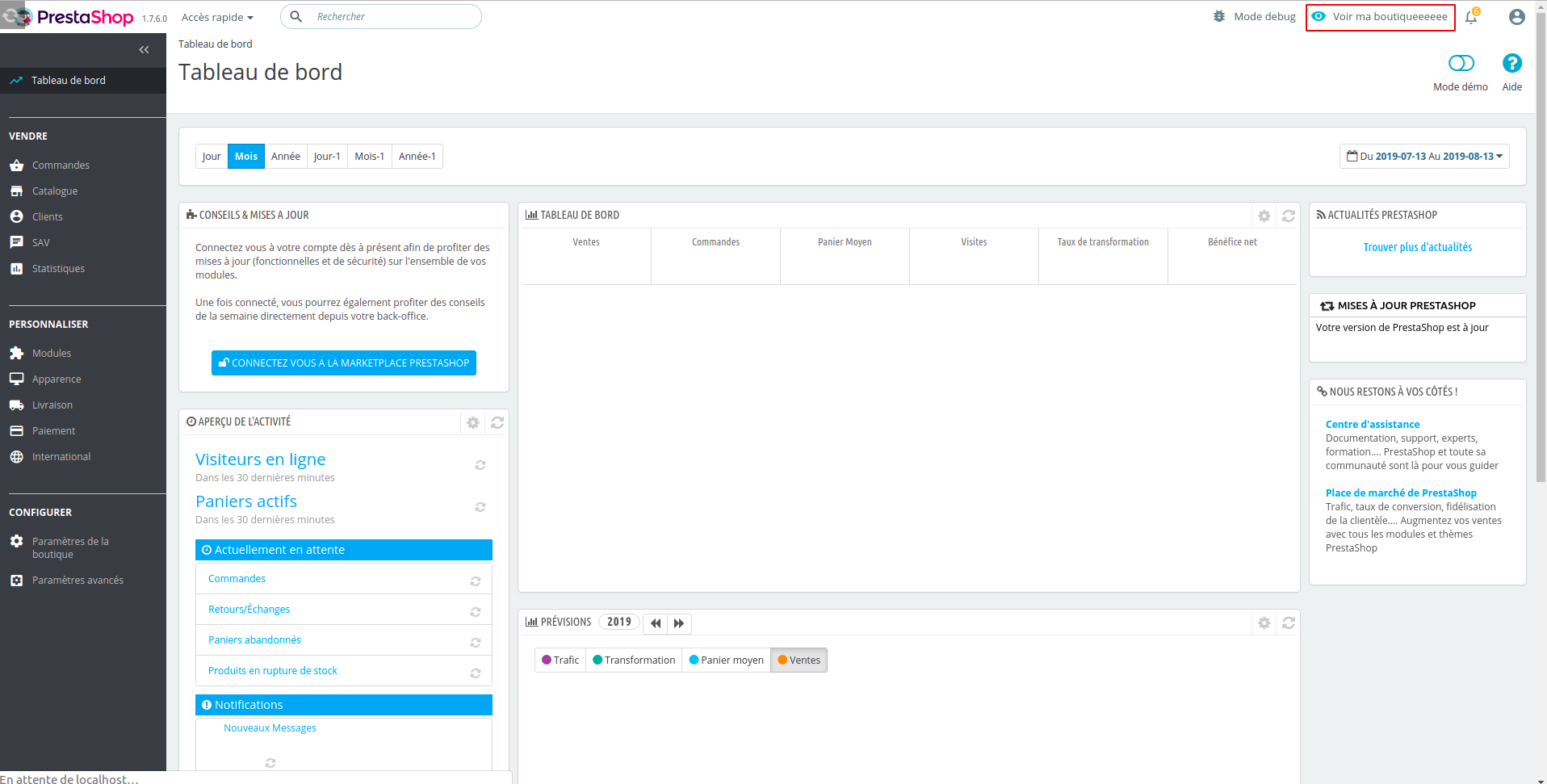
Task: Open the date range picker dropdown
Action: (x=1423, y=156)
